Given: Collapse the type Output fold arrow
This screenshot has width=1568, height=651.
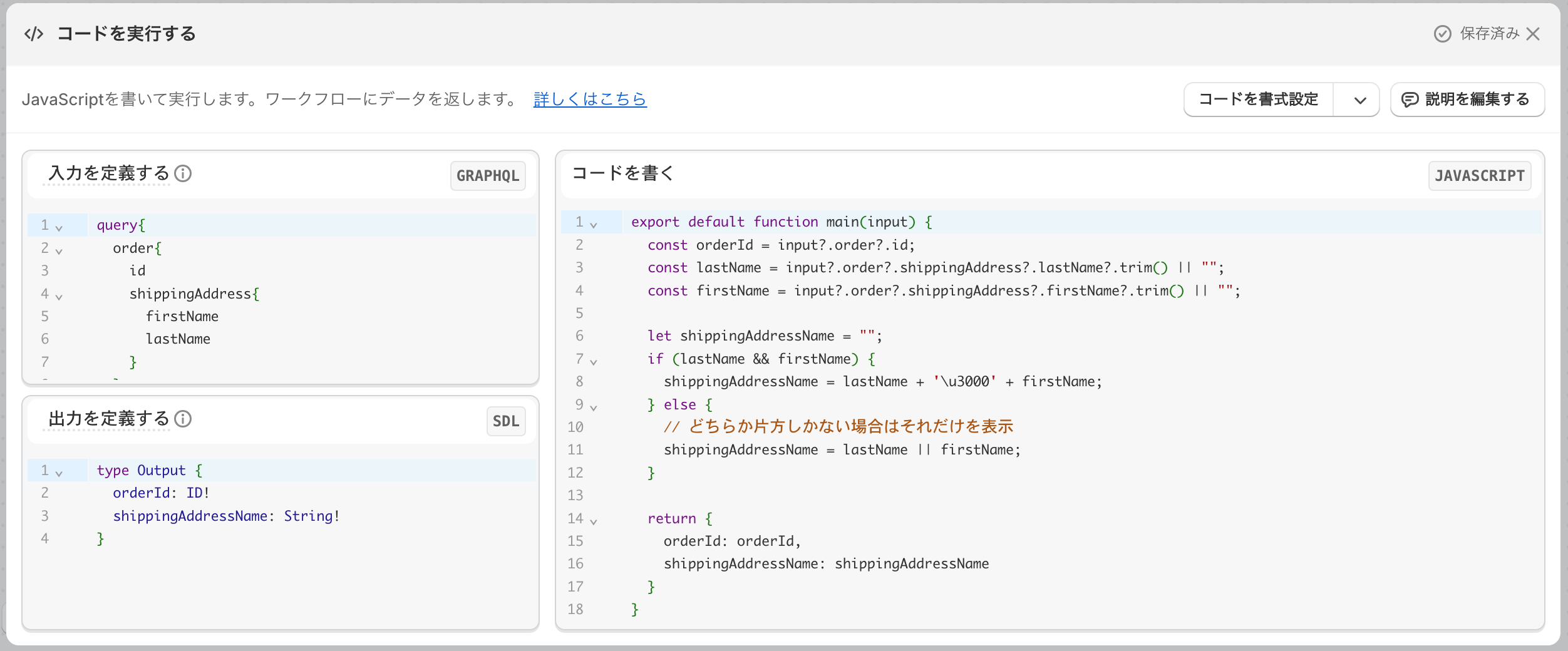Looking at the screenshot, I should tap(59, 473).
